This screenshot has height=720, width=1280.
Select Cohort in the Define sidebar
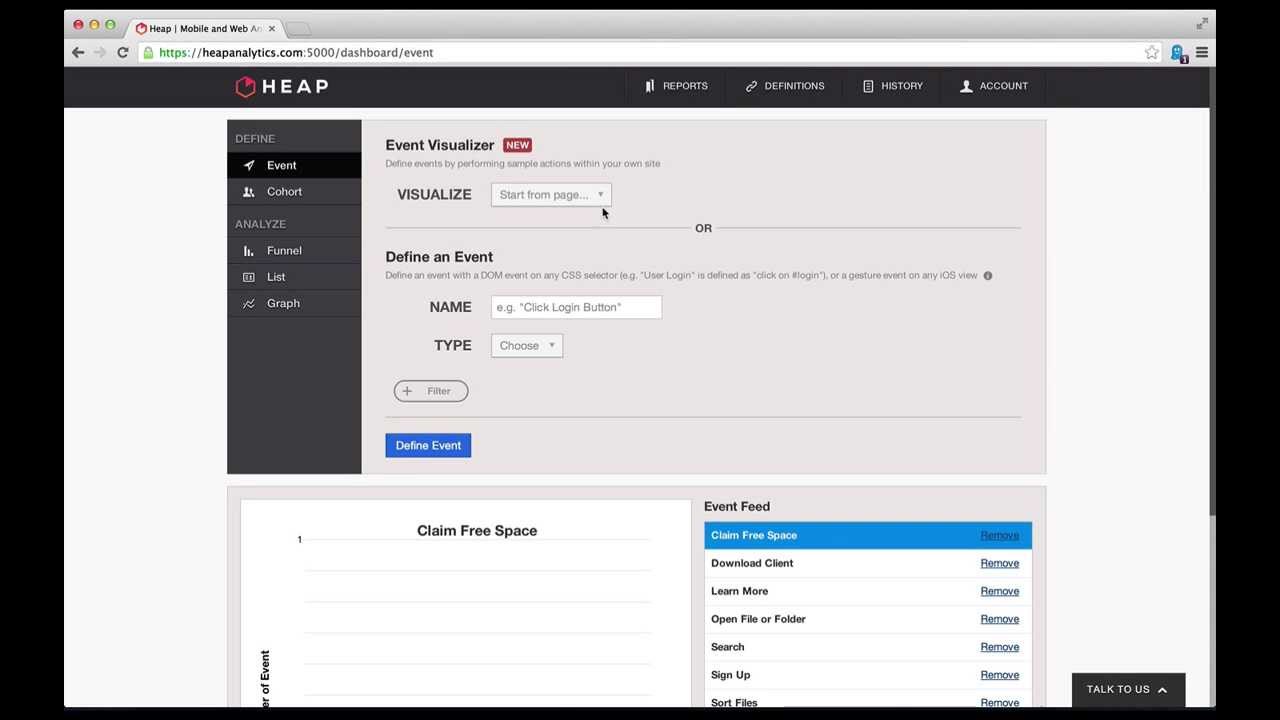284,192
